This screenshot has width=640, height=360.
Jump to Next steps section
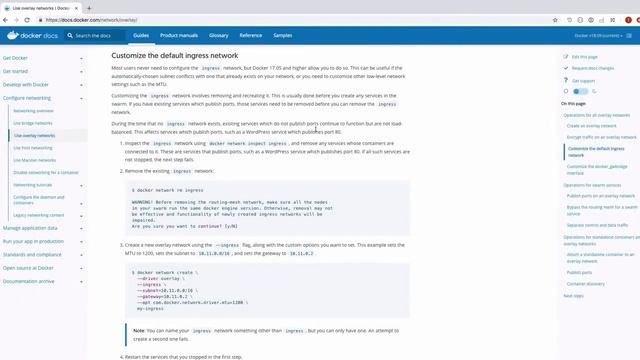click(x=573, y=296)
